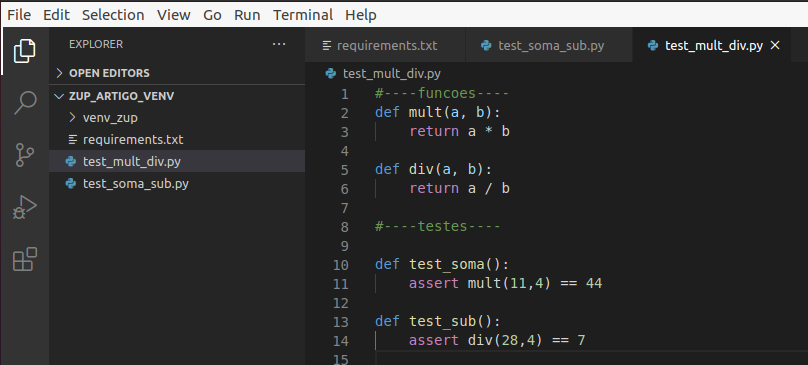The width and height of the screenshot is (808, 365).
Task: Click Python icon beside test_soma_sub.py in explorer
Action: pyautogui.click(x=71, y=184)
